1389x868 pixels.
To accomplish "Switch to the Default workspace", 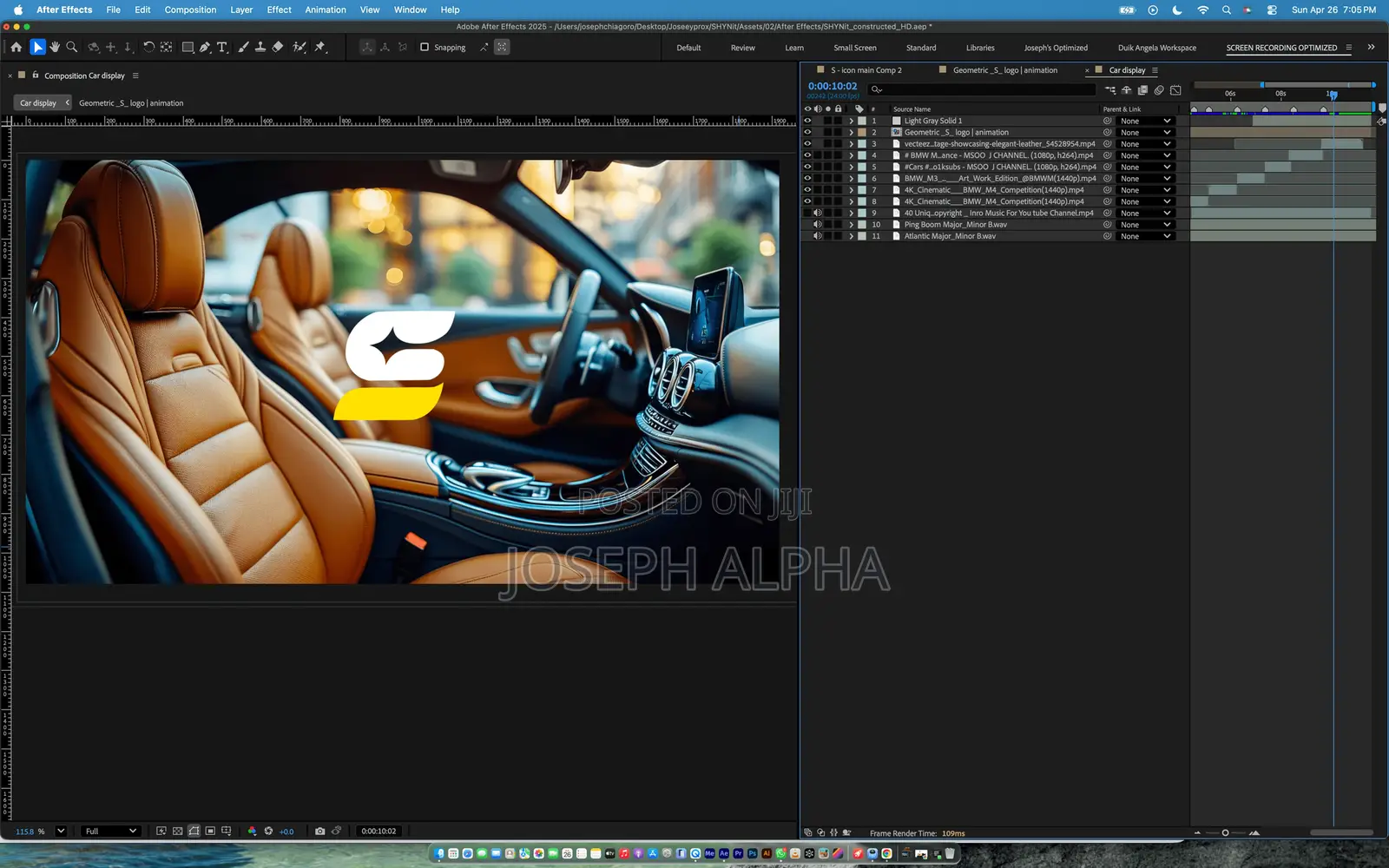I will click(688, 48).
